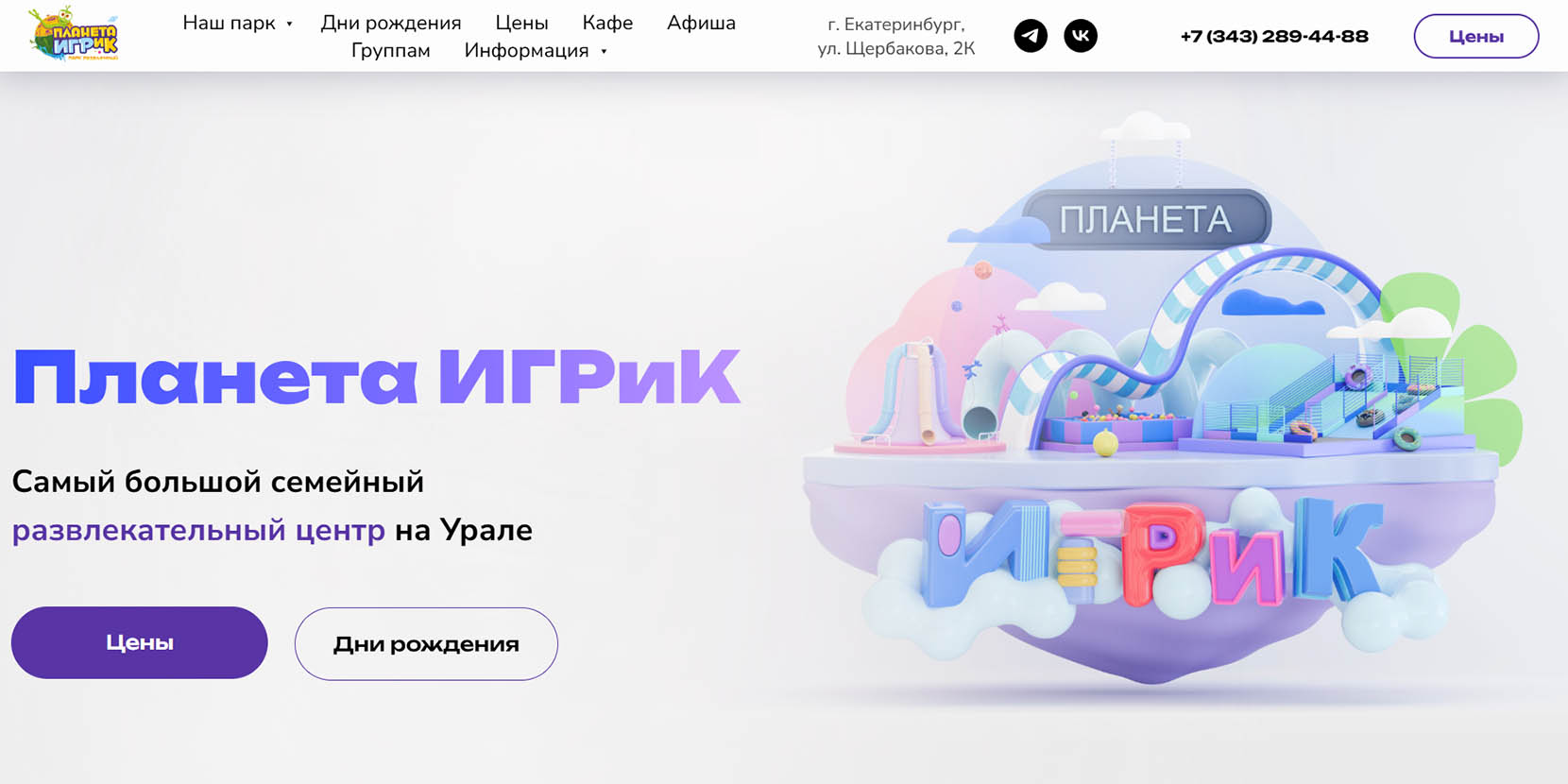Select Цены in the top navigation
The image size is (1568, 784).
[x=521, y=23]
